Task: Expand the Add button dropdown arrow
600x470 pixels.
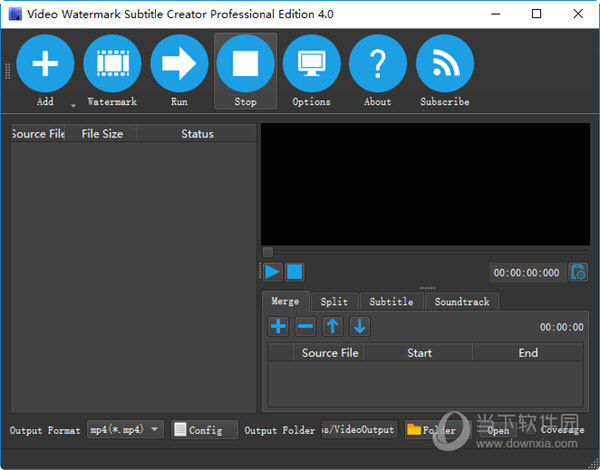Action: [x=73, y=105]
